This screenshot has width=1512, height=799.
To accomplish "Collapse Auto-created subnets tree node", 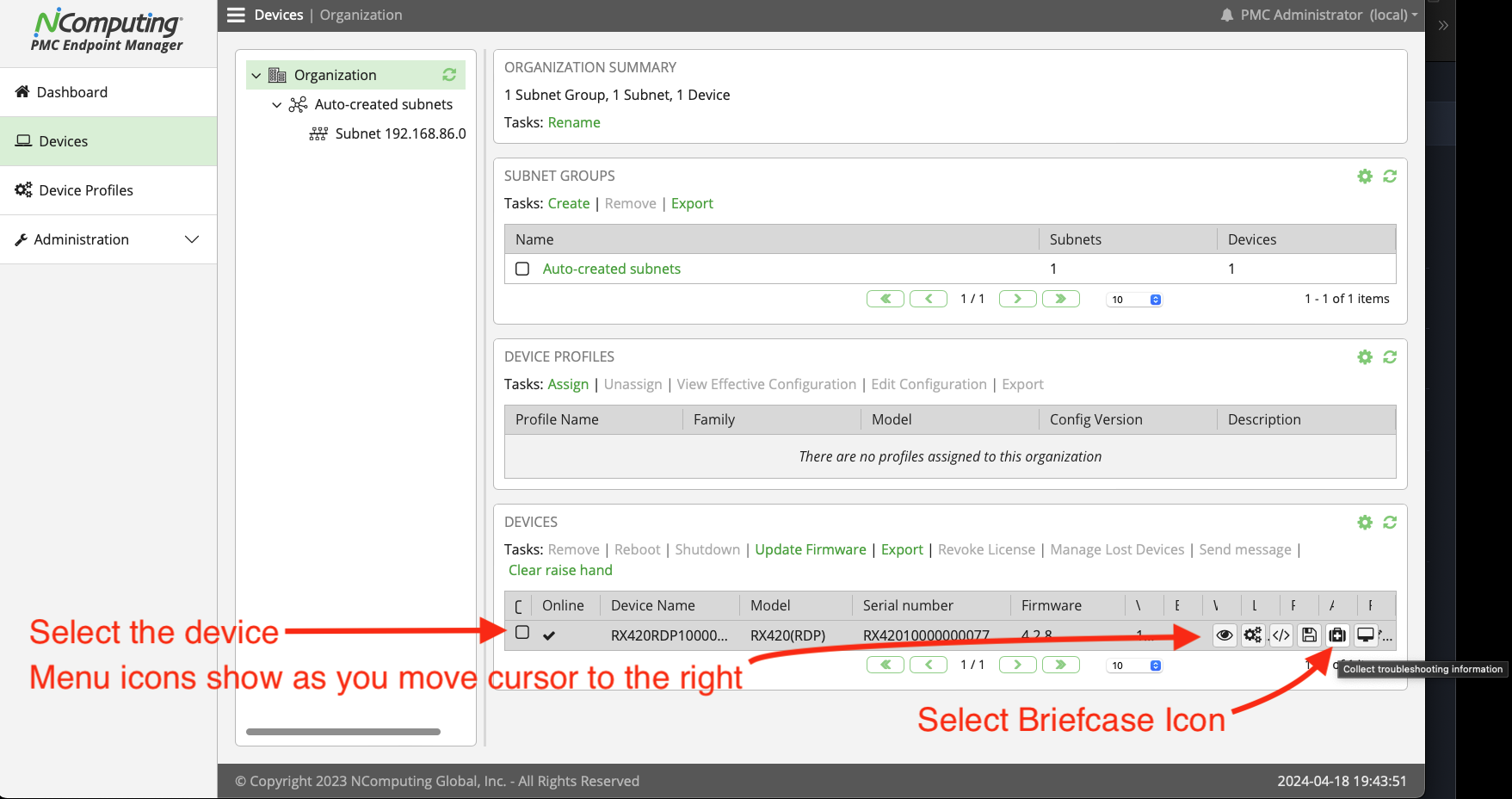I will 276,105.
